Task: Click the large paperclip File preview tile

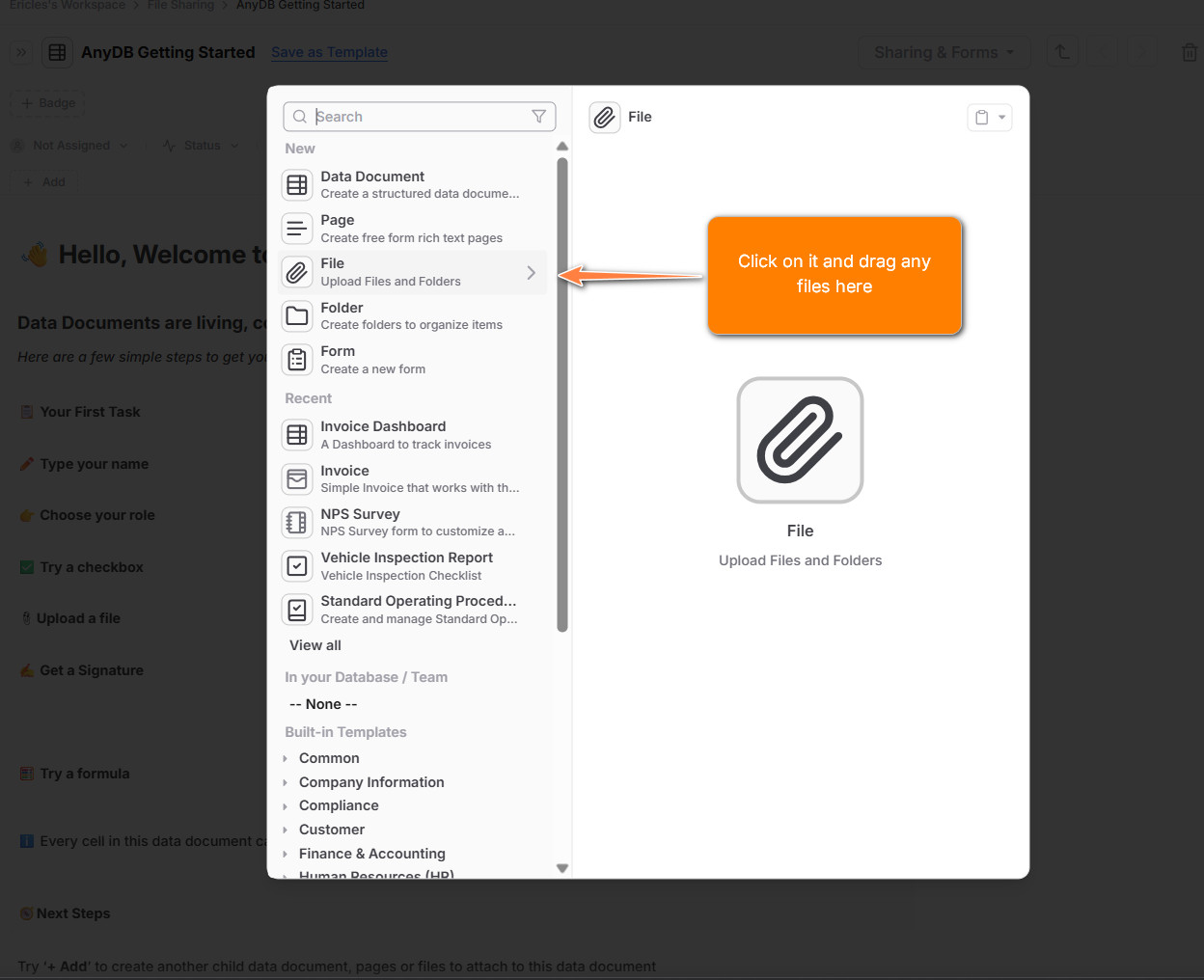Action: pyautogui.click(x=800, y=440)
